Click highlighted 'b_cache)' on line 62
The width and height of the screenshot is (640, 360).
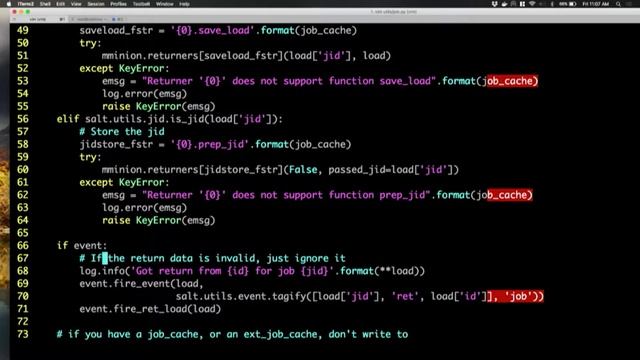point(510,195)
